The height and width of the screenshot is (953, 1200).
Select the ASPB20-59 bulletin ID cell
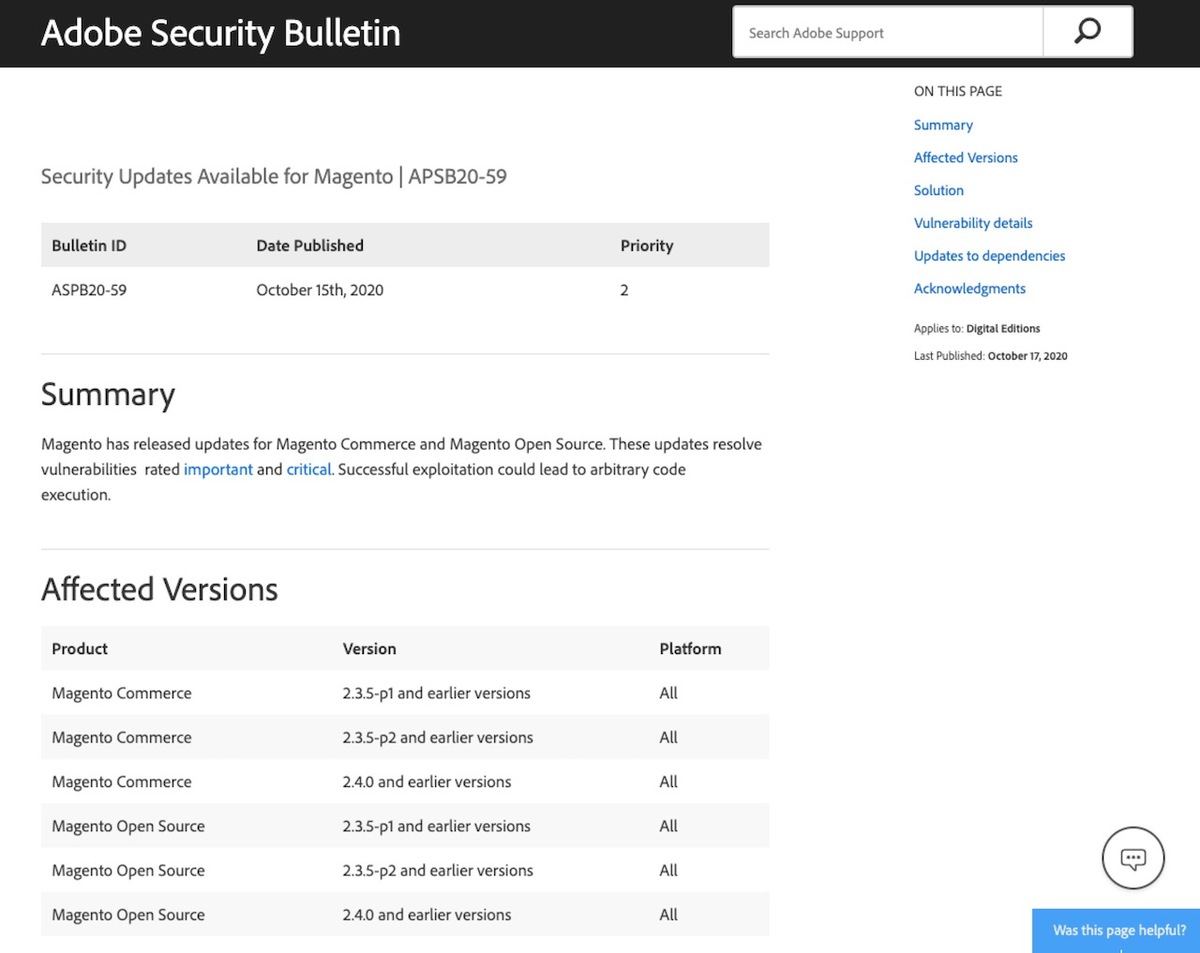pos(89,290)
